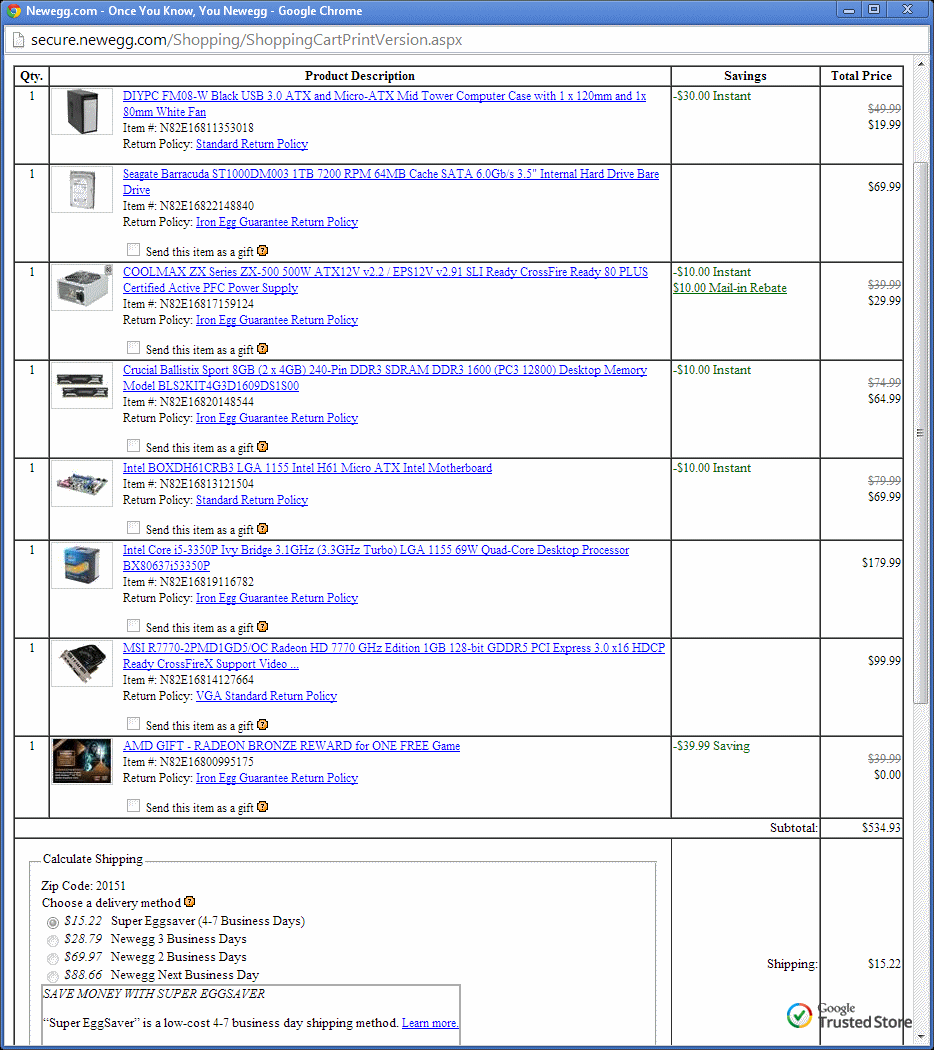
Task: Click the DIYPC computer case thumbnail
Action: 82,112
